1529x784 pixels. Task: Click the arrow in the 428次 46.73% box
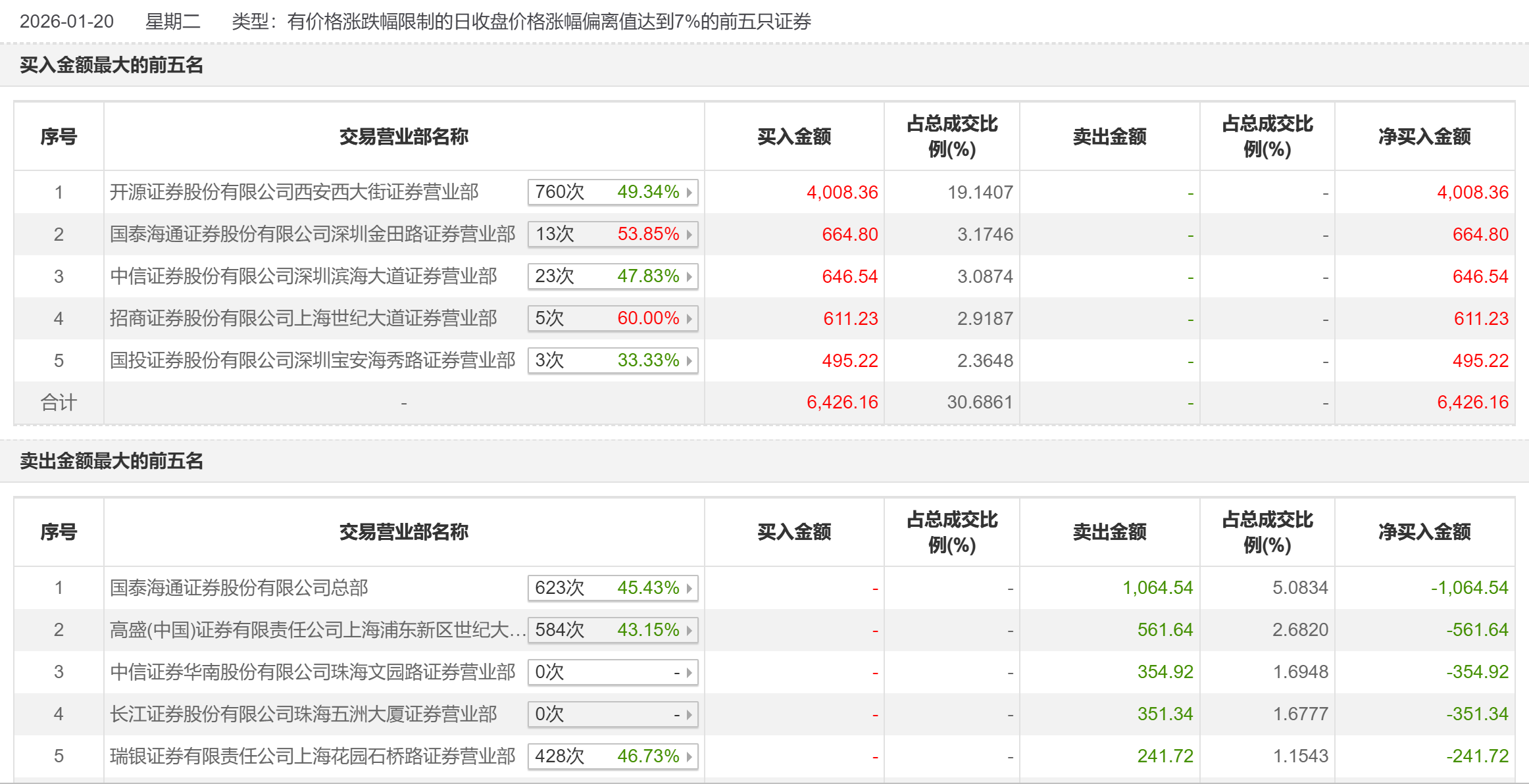click(x=689, y=756)
